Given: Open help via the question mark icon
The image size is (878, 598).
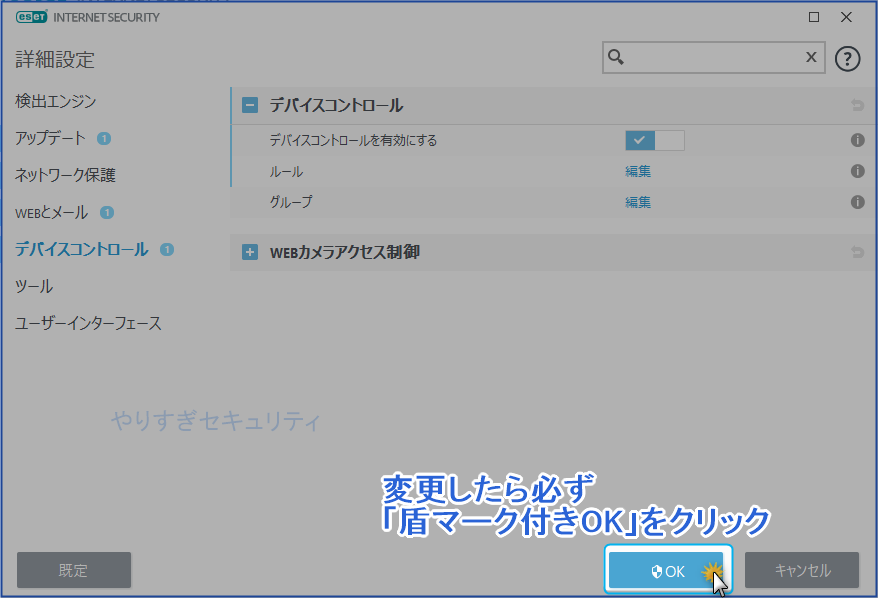Looking at the screenshot, I should coord(847,58).
